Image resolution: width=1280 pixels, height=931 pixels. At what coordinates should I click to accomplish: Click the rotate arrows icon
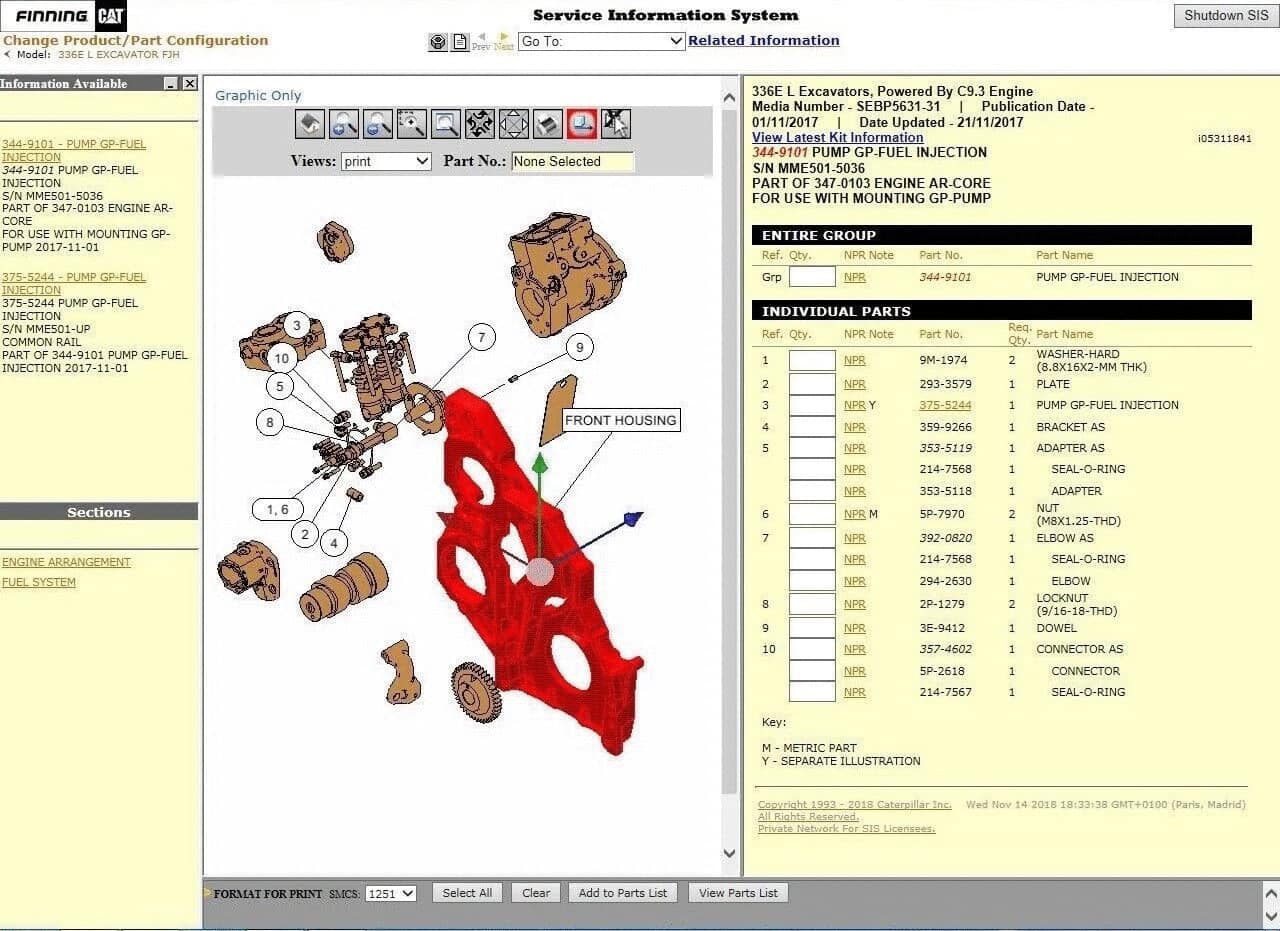[480, 124]
